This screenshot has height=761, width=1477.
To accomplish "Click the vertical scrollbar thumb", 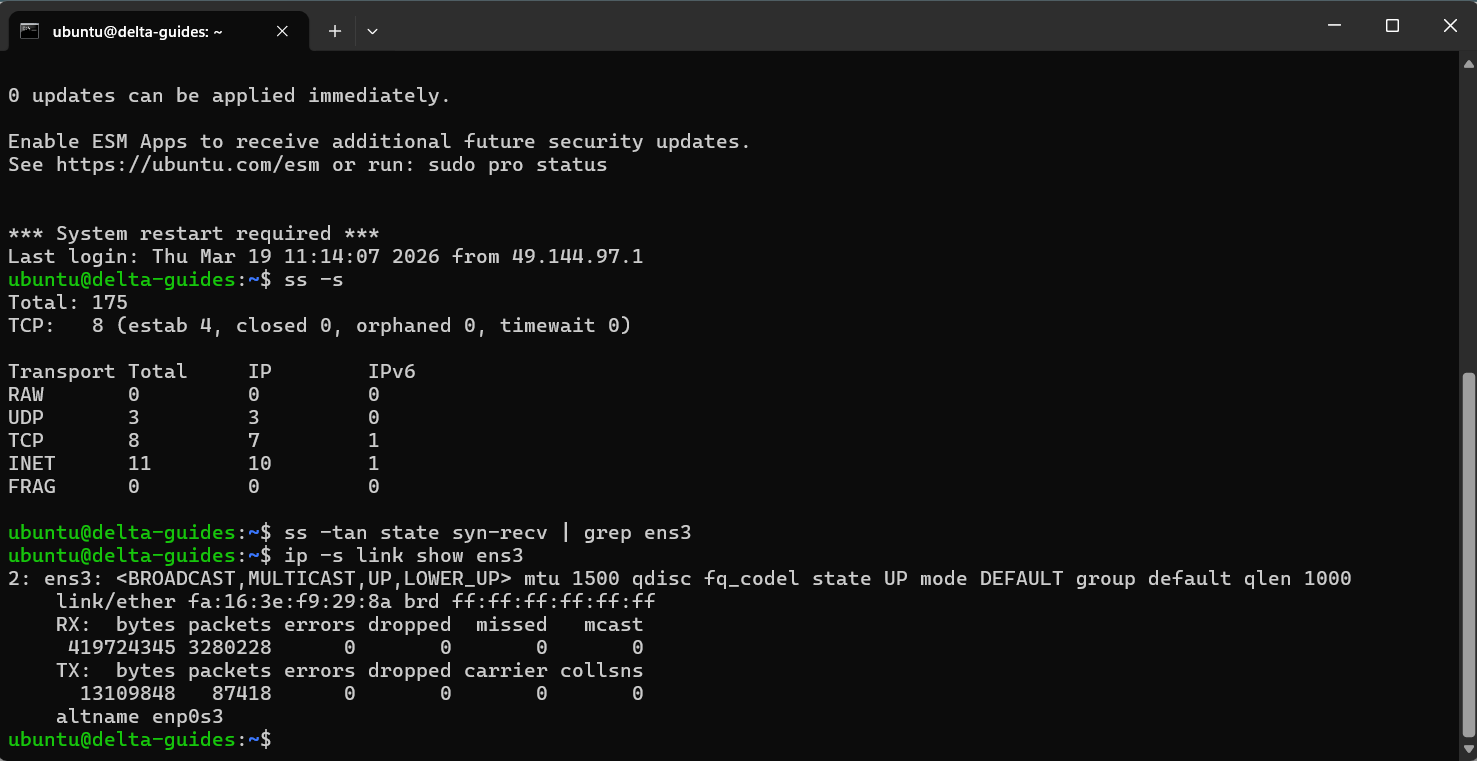I will pyautogui.click(x=1468, y=555).
